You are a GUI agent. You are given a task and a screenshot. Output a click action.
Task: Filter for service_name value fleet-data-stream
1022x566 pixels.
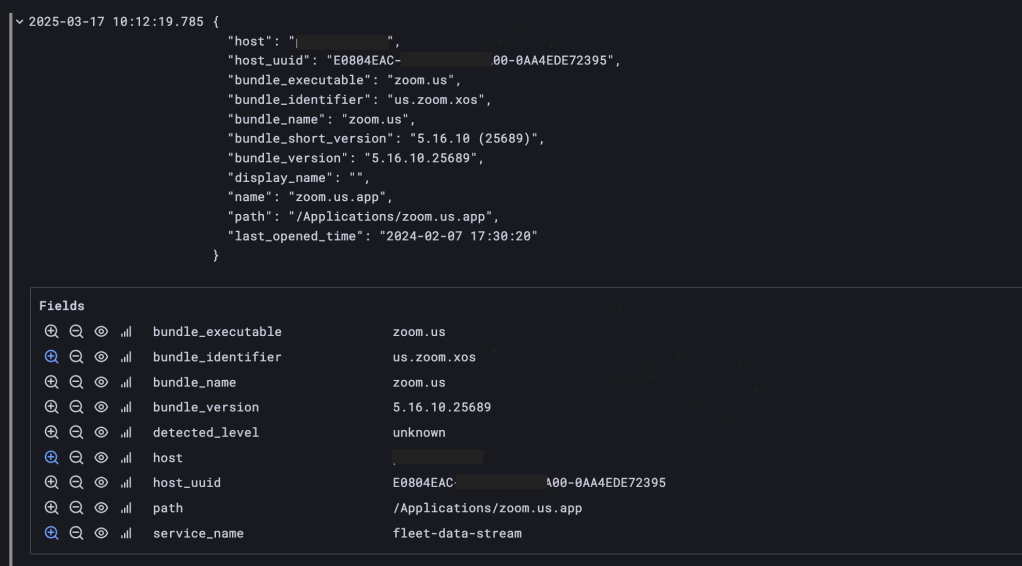point(51,533)
